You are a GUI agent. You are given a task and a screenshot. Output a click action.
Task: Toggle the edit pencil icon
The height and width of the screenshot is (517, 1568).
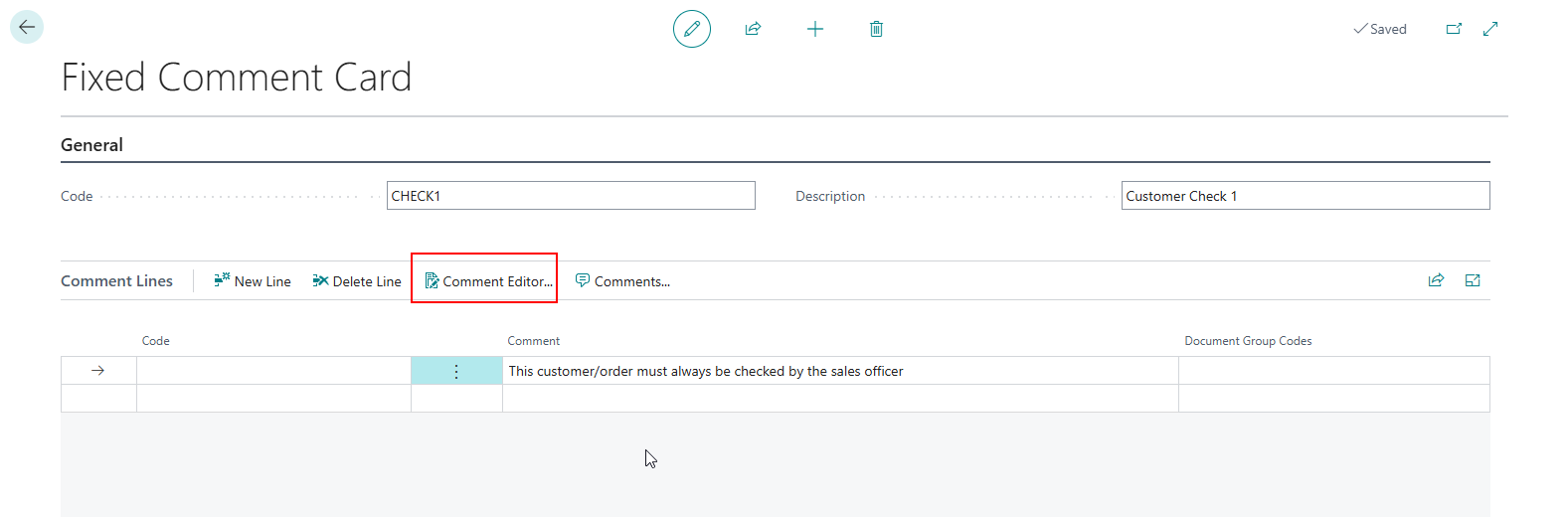[x=692, y=29]
